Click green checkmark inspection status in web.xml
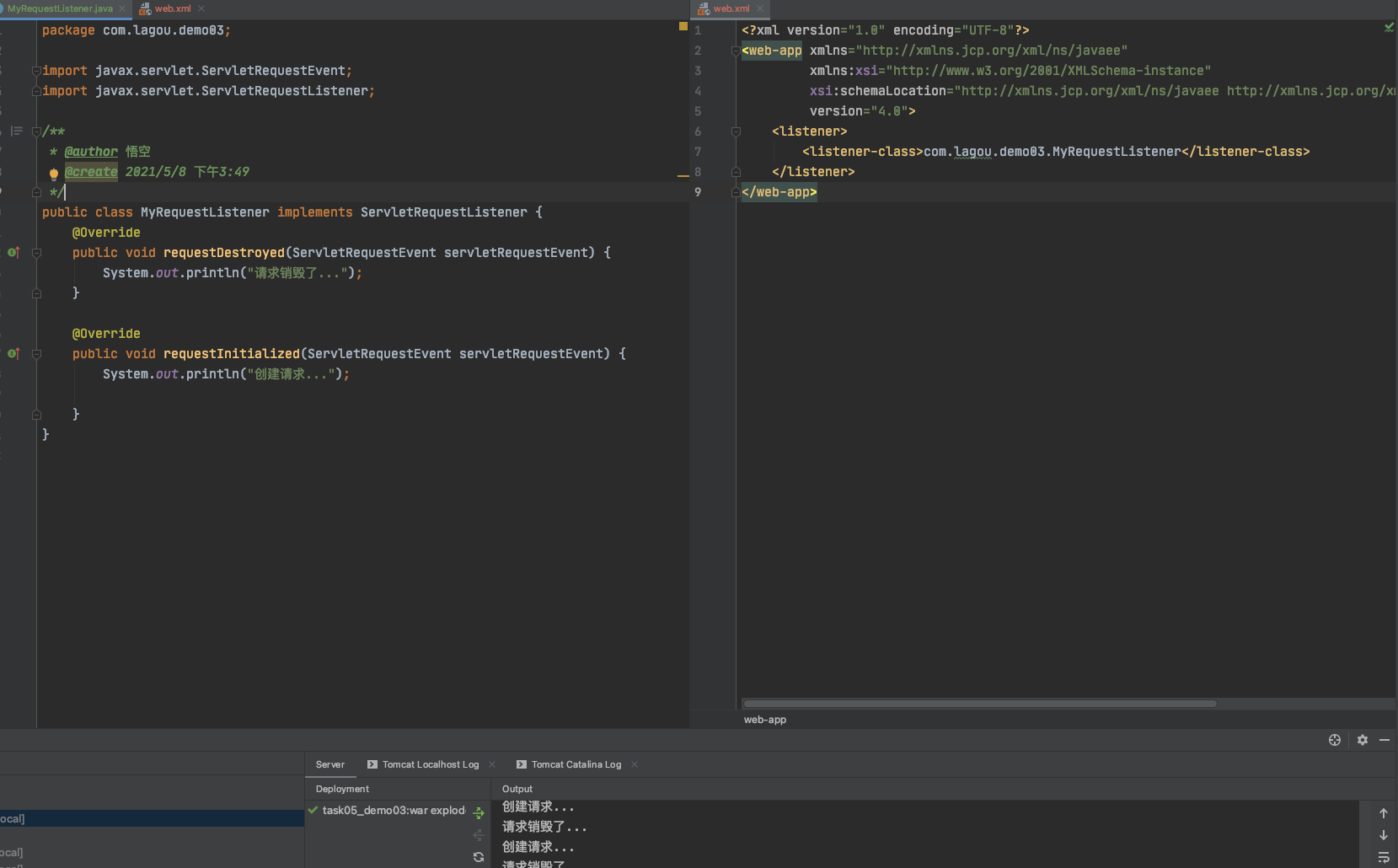Image resolution: width=1398 pixels, height=868 pixels. tap(1389, 28)
